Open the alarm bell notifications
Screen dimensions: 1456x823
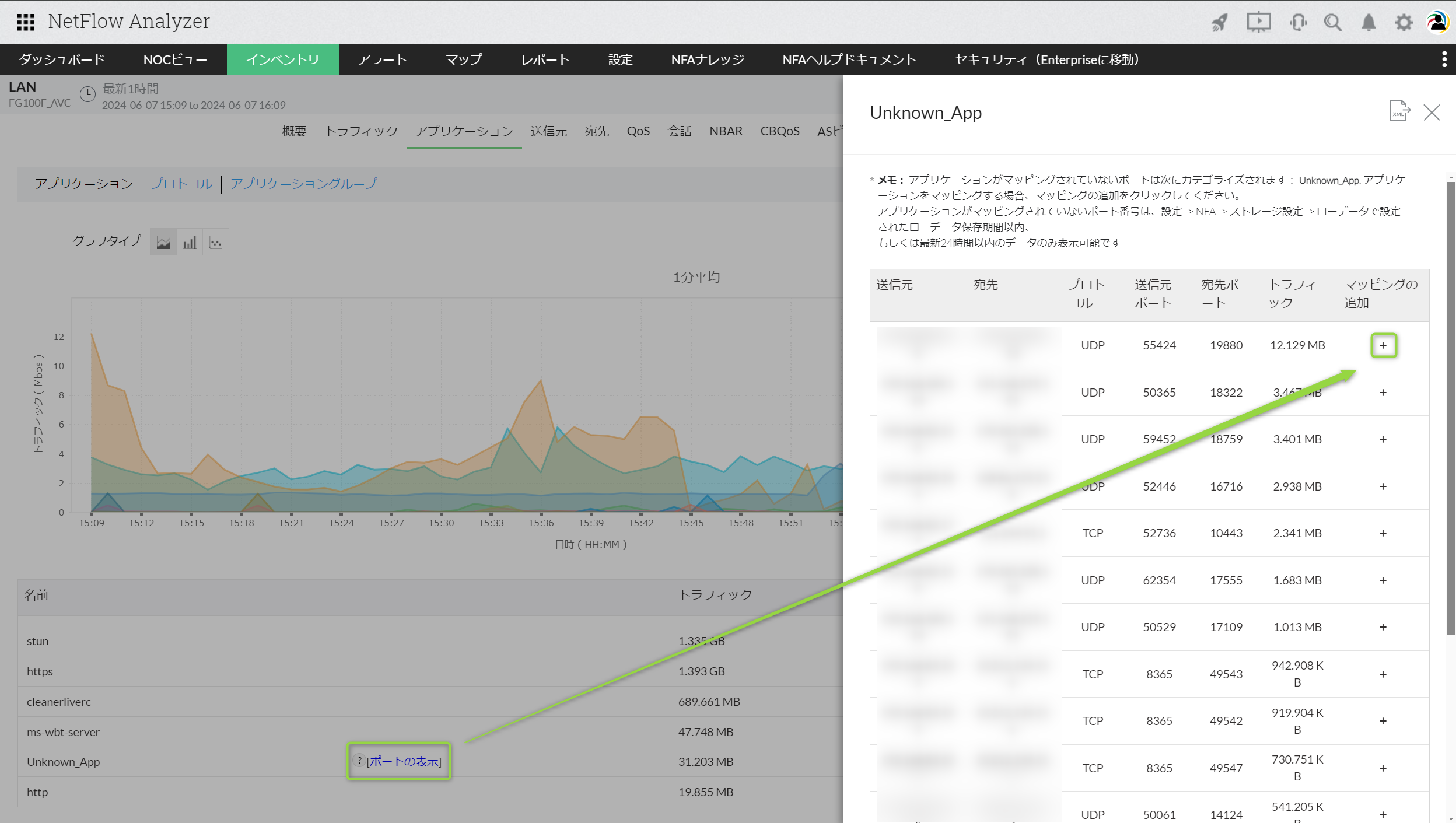click(1368, 23)
